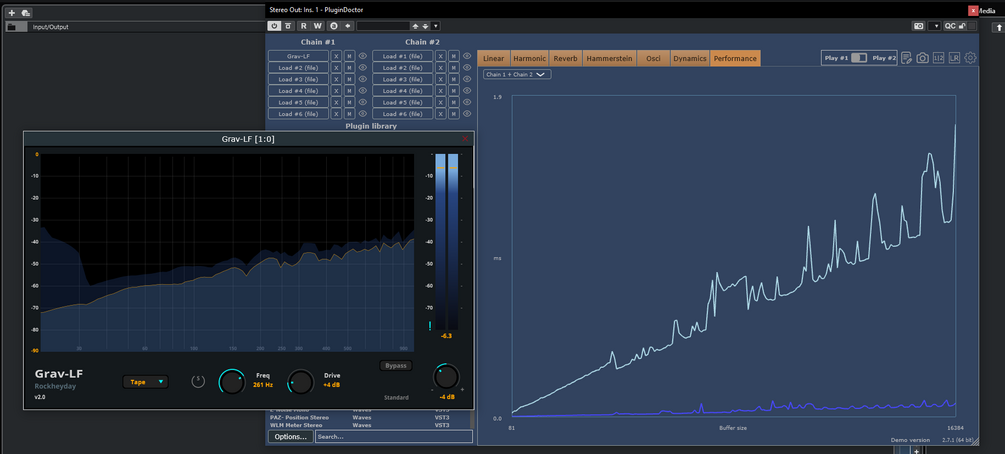Click the Read automation R button
The width and height of the screenshot is (1005, 454).
coord(303,26)
